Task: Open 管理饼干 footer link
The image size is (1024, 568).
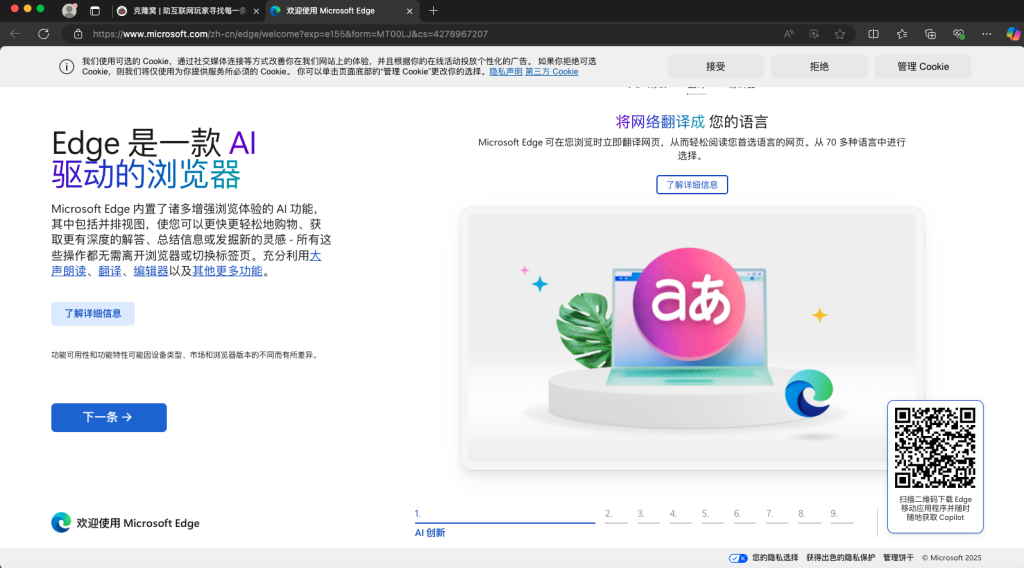Action: tap(898, 558)
